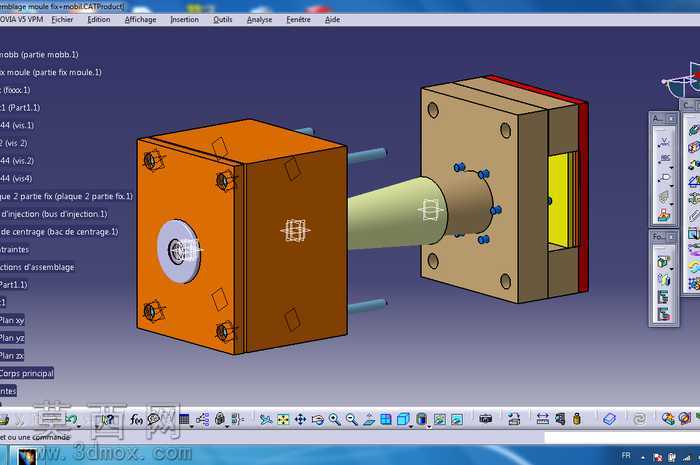Image resolution: width=700 pixels, height=465 pixels.
Task: Select tree item 'Plan xy'
Action: click(x=12, y=320)
